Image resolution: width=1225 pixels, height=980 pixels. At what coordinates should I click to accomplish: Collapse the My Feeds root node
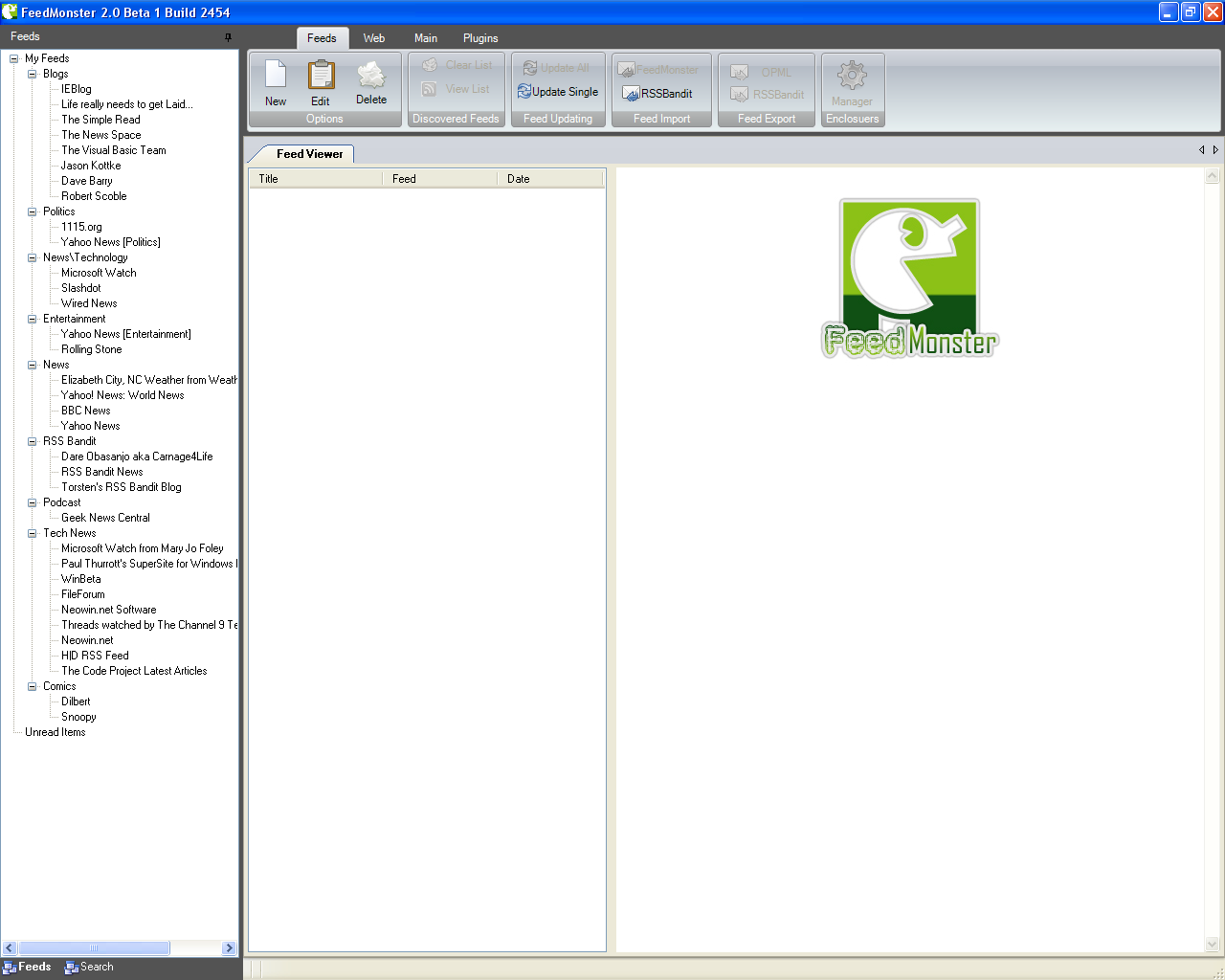pyautogui.click(x=13, y=58)
